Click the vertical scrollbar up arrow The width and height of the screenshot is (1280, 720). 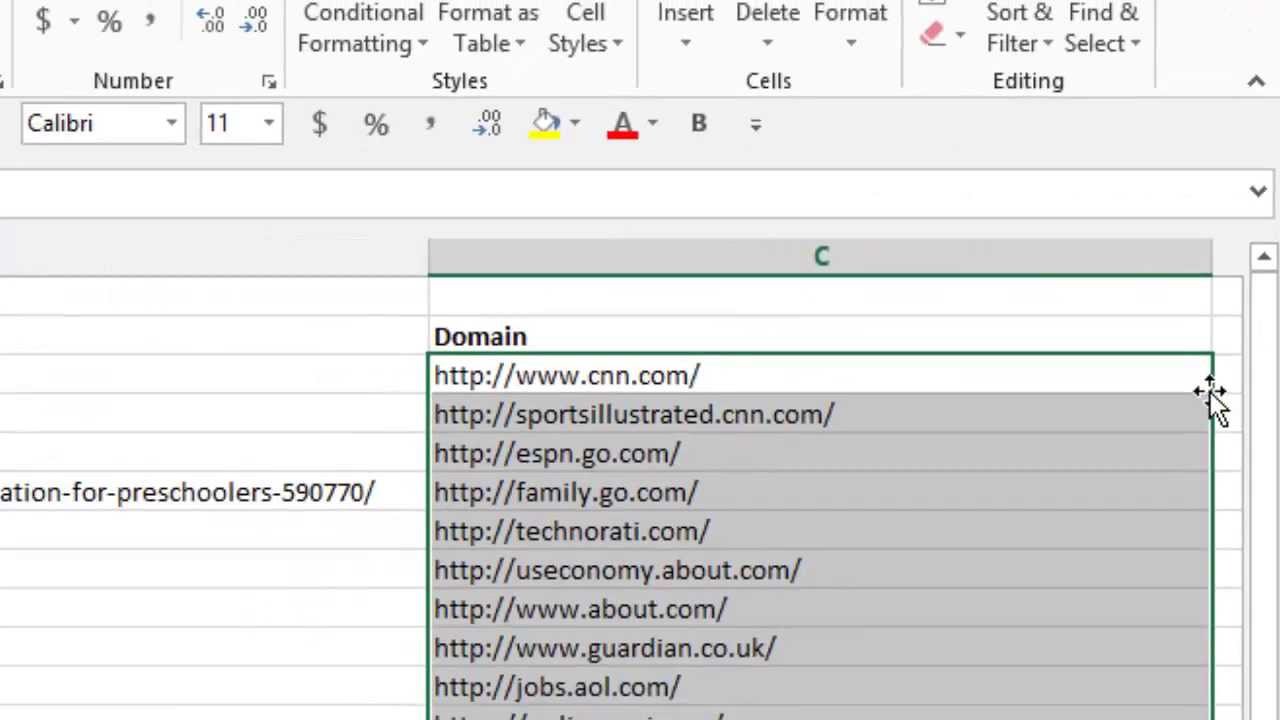click(x=1263, y=258)
